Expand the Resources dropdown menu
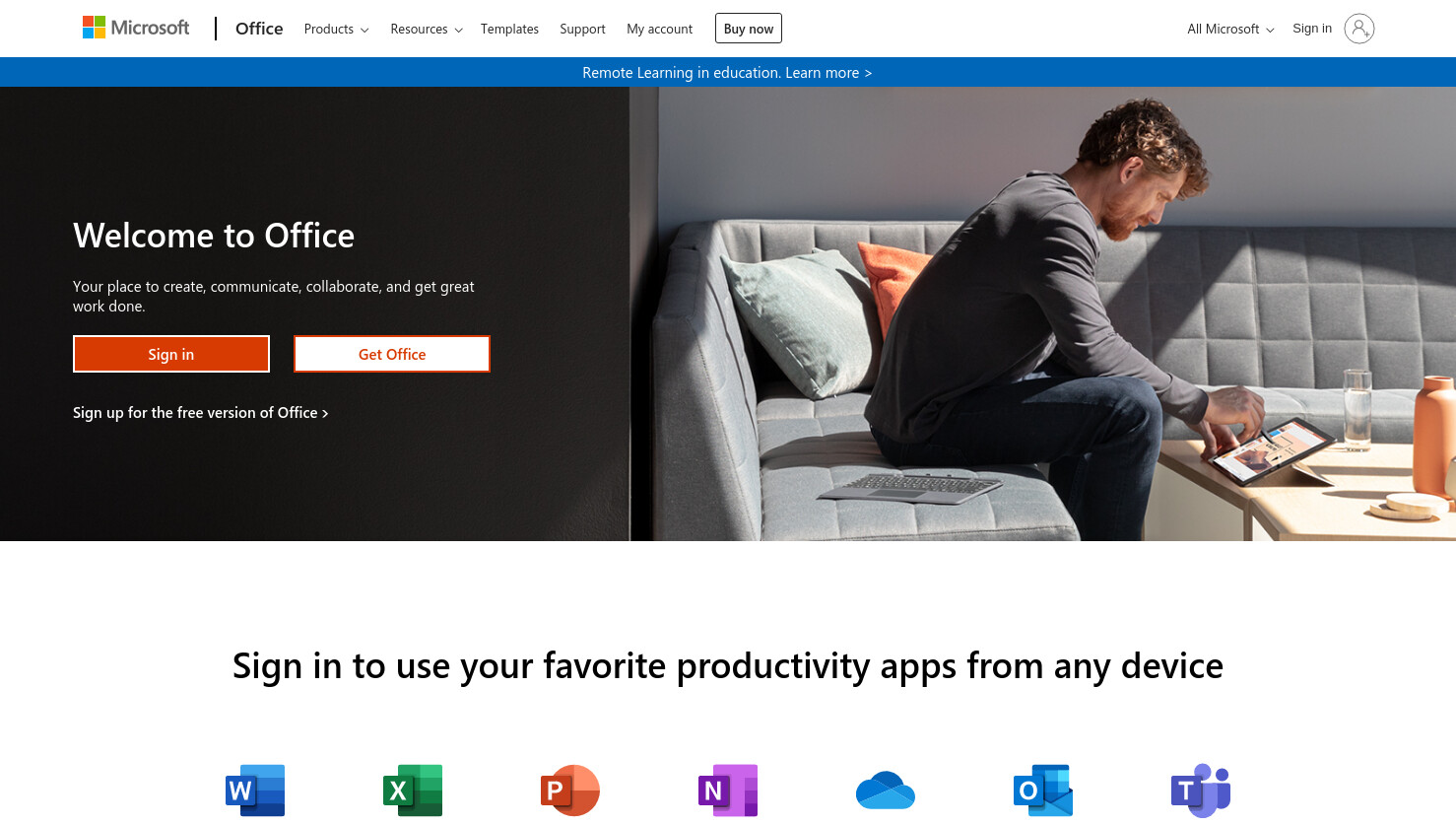 click(427, 29)
